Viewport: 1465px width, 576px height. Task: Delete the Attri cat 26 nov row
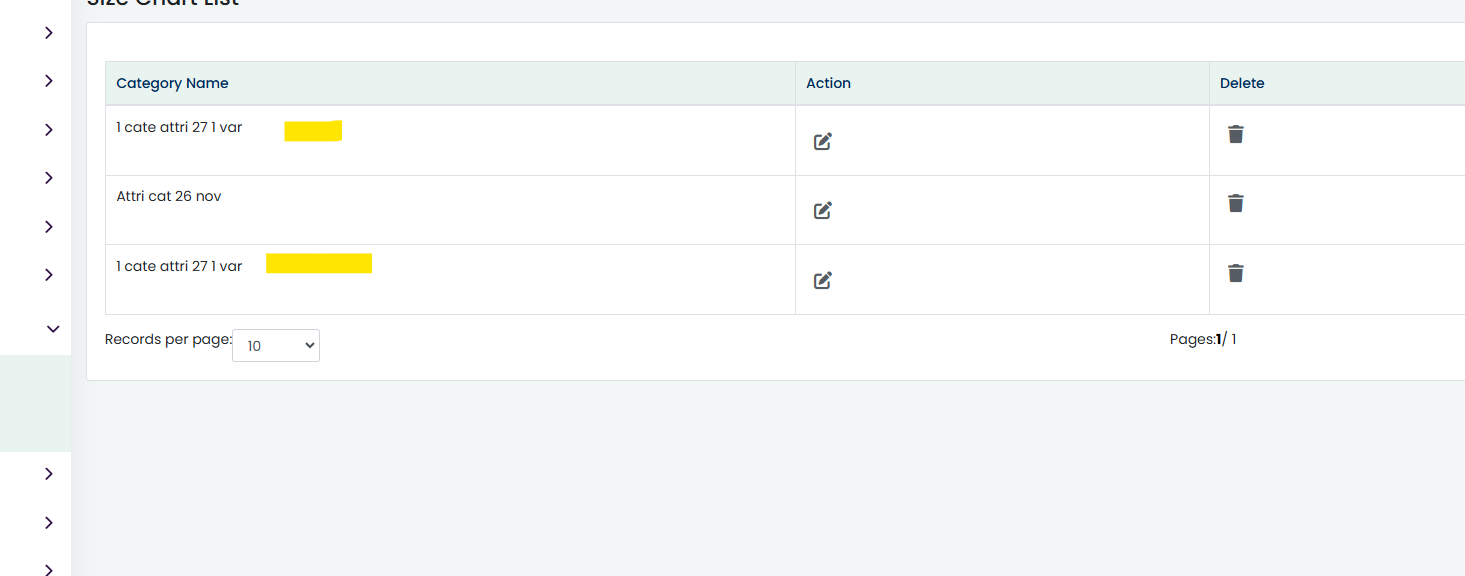[1236, 203]
